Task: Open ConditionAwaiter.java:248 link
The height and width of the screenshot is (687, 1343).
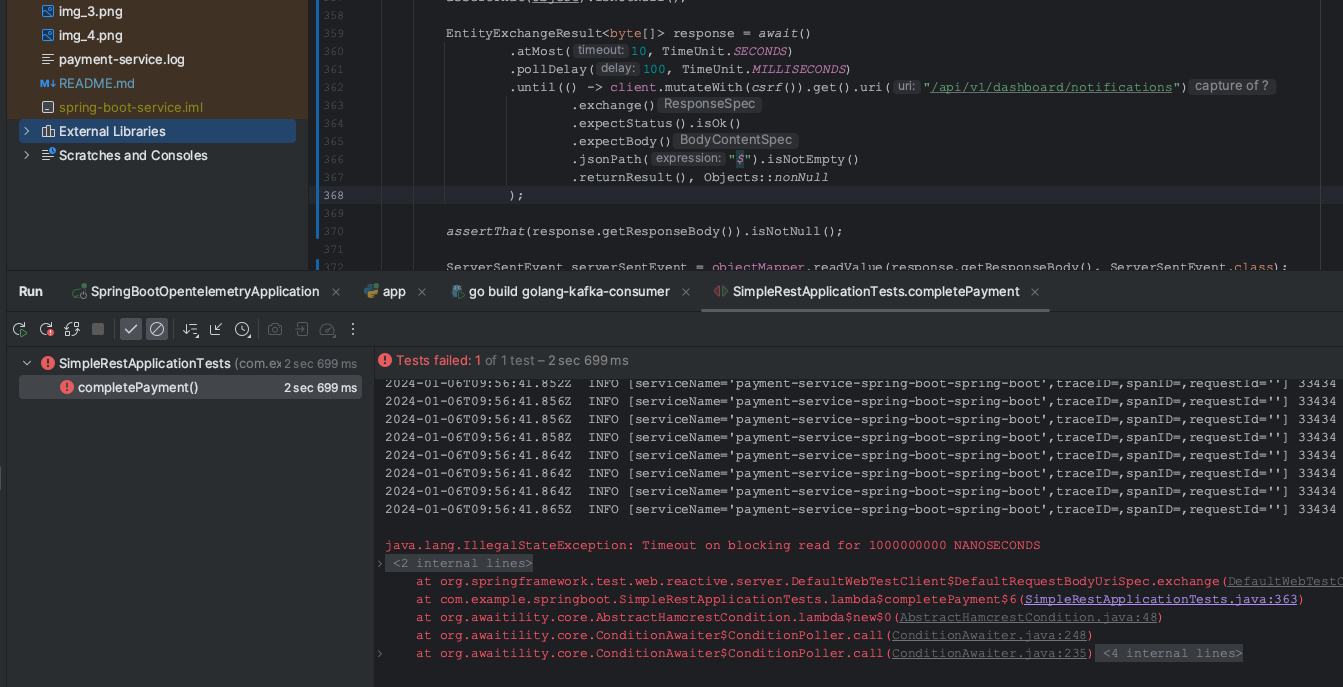Action: pyautogui.click(x=989, y=635)
